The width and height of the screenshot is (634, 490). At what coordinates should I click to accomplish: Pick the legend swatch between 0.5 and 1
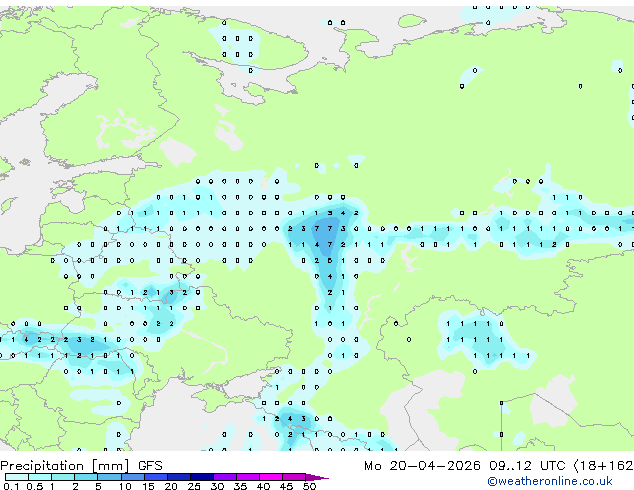(x=40, y=477)
